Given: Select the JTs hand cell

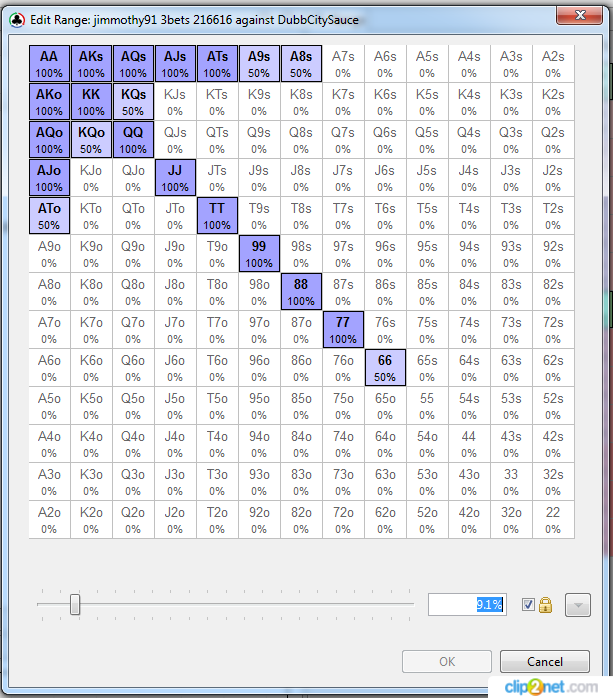Looking at the screenshot, I should 217,178.
